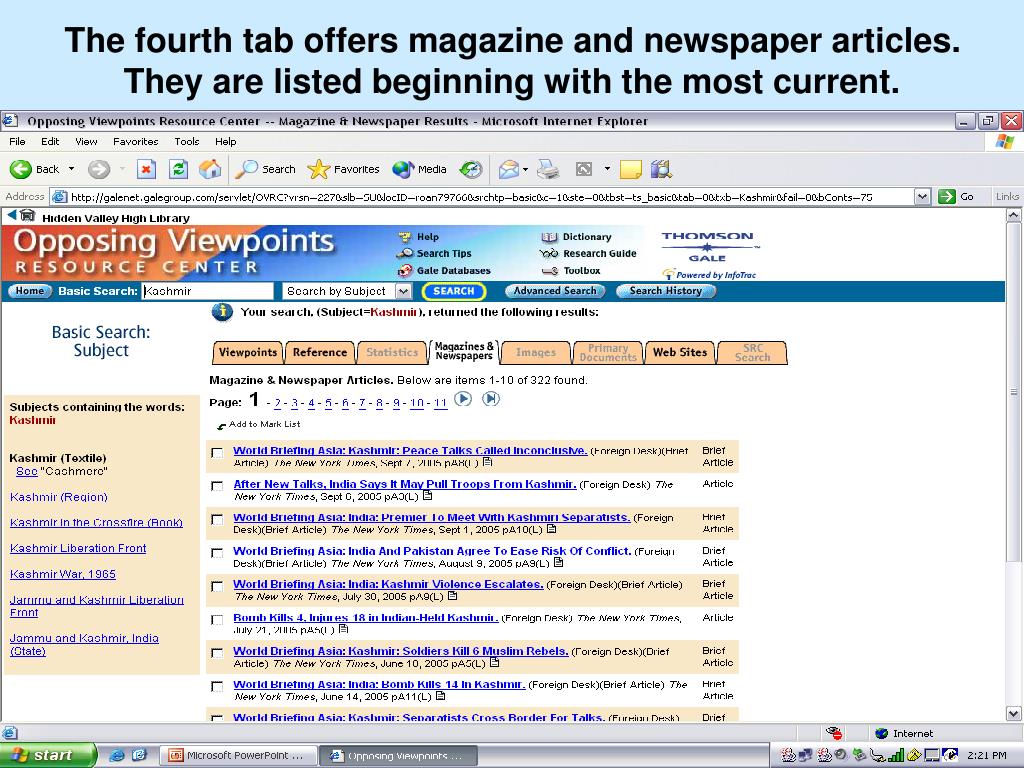Open the Dictionary link
1024x768 pixels.
click(586, 237)
